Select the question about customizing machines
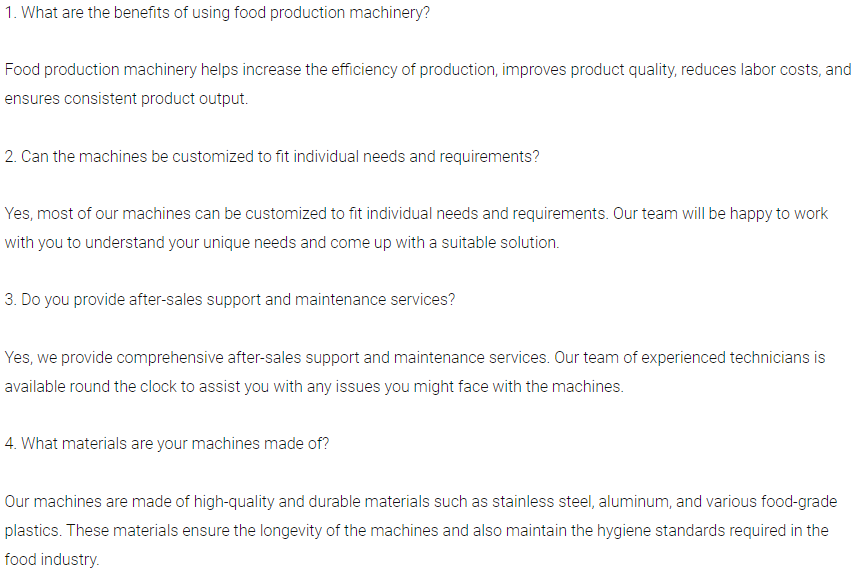 272,157
